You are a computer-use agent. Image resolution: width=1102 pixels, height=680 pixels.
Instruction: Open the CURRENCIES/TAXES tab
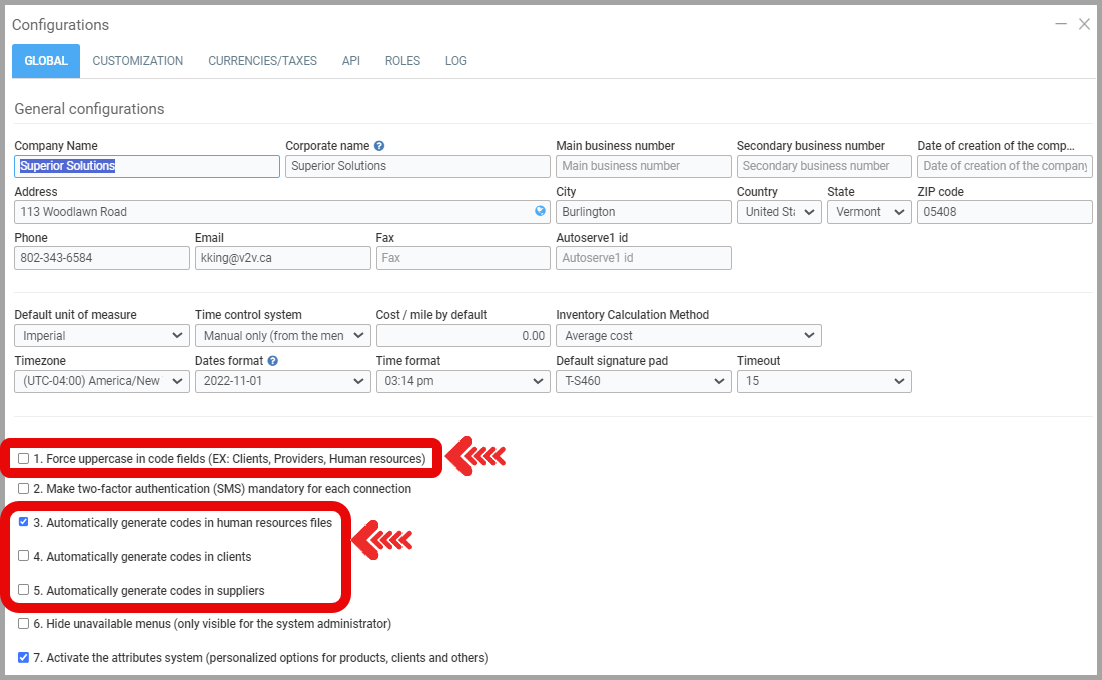click(262, 61)
